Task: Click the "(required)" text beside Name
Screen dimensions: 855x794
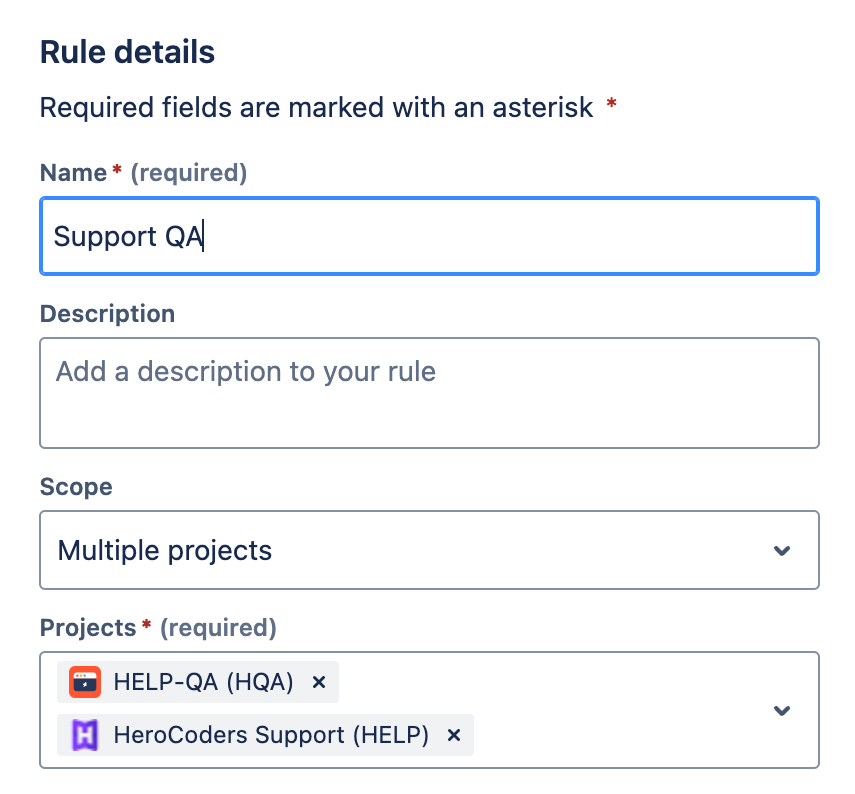Action: 190,172
